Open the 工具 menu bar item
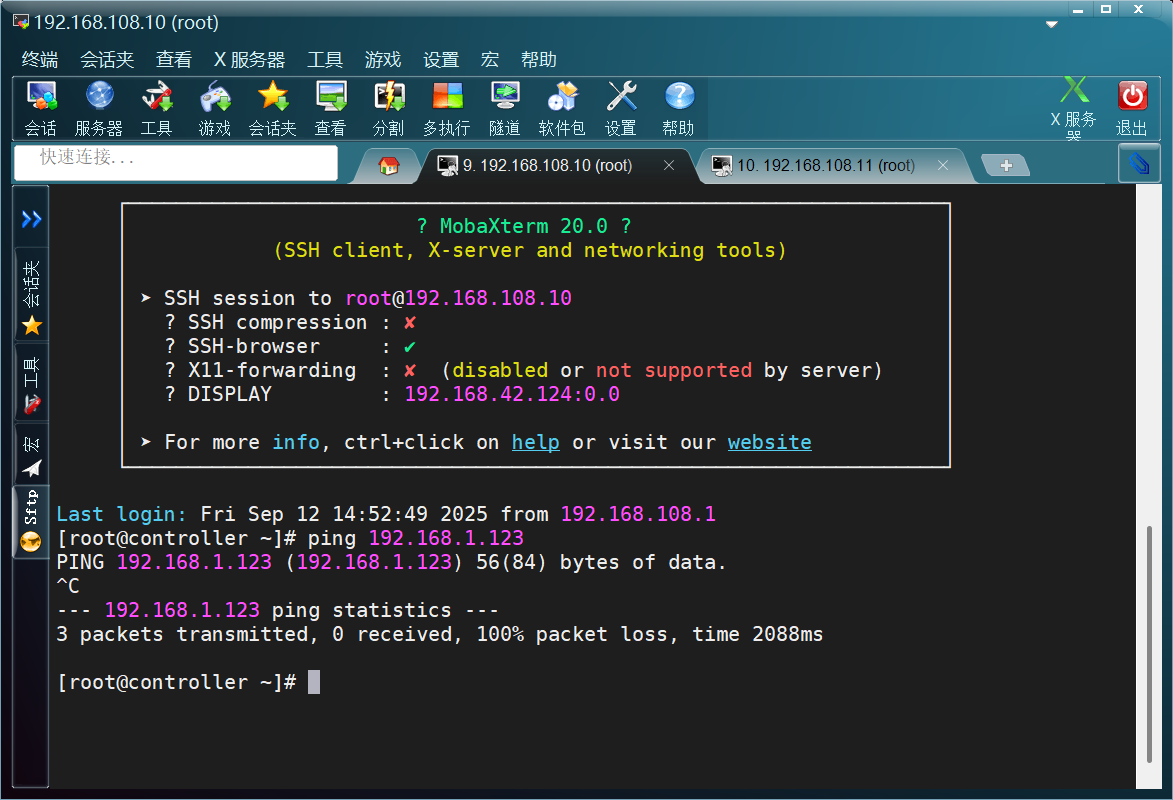 tap(325, 60)
